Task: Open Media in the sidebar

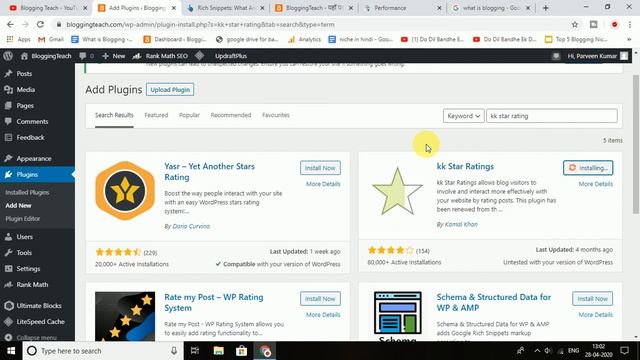Action: [x=25, y=90]
